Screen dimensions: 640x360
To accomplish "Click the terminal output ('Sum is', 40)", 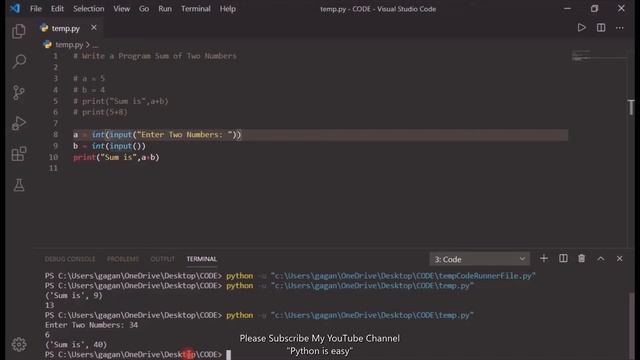I will (x=76, y=344).
